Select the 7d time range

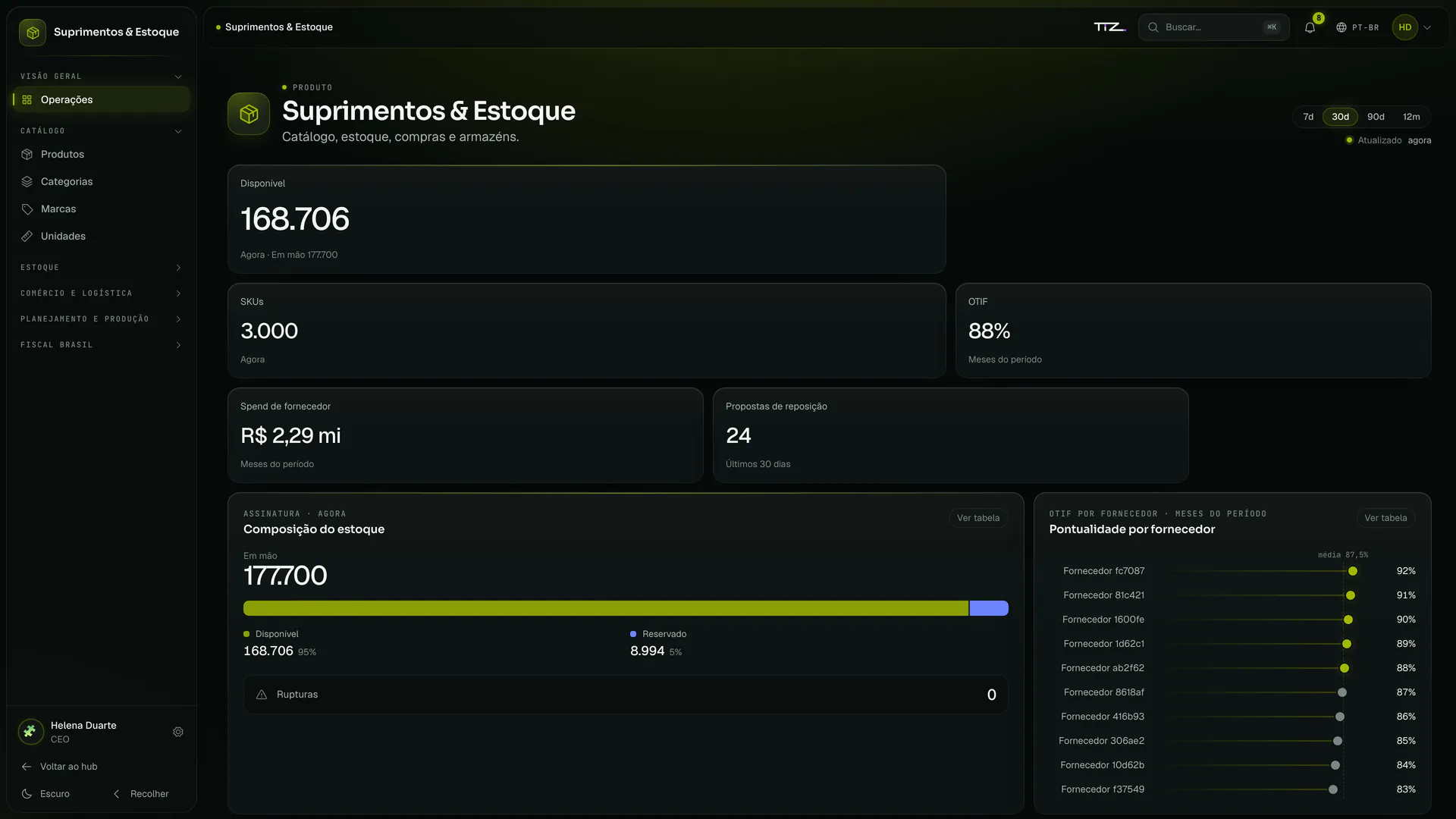pyautogui.click(x=1308, y=117)
